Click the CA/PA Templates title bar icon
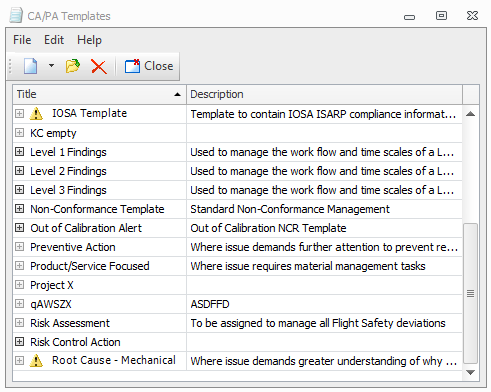 [16, 16]
